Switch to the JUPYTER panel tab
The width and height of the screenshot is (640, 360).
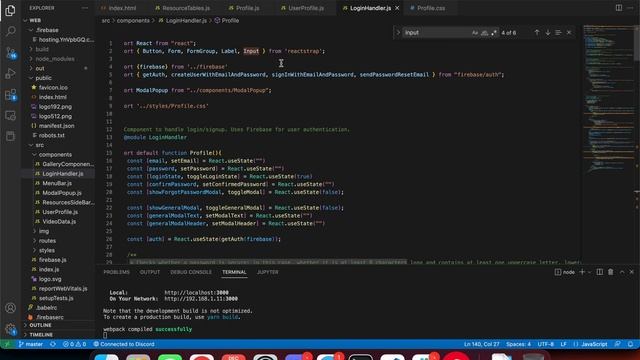click(267, 272)
